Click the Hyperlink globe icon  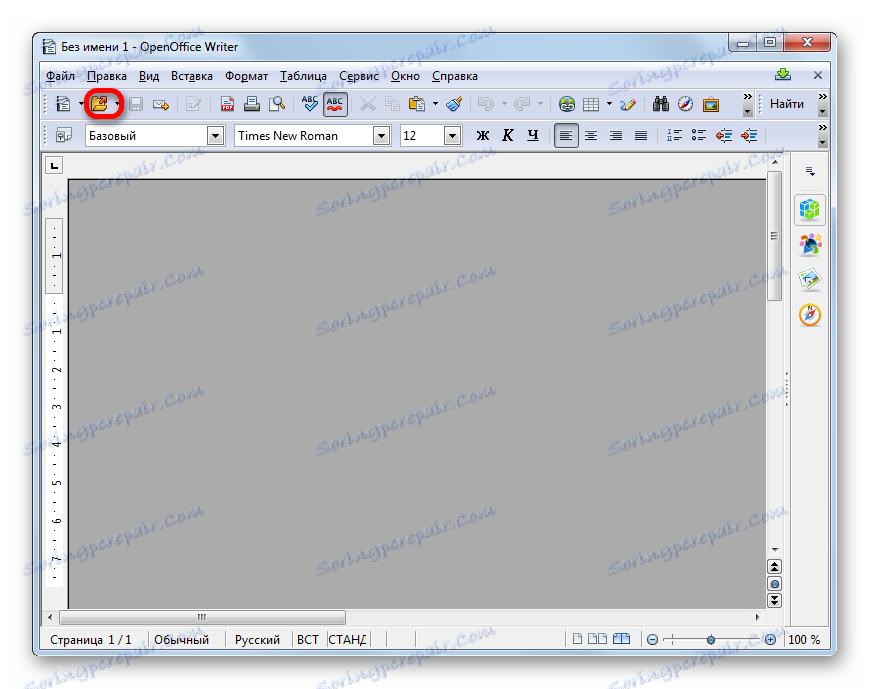pyautogui.click(x=566, y=104)
